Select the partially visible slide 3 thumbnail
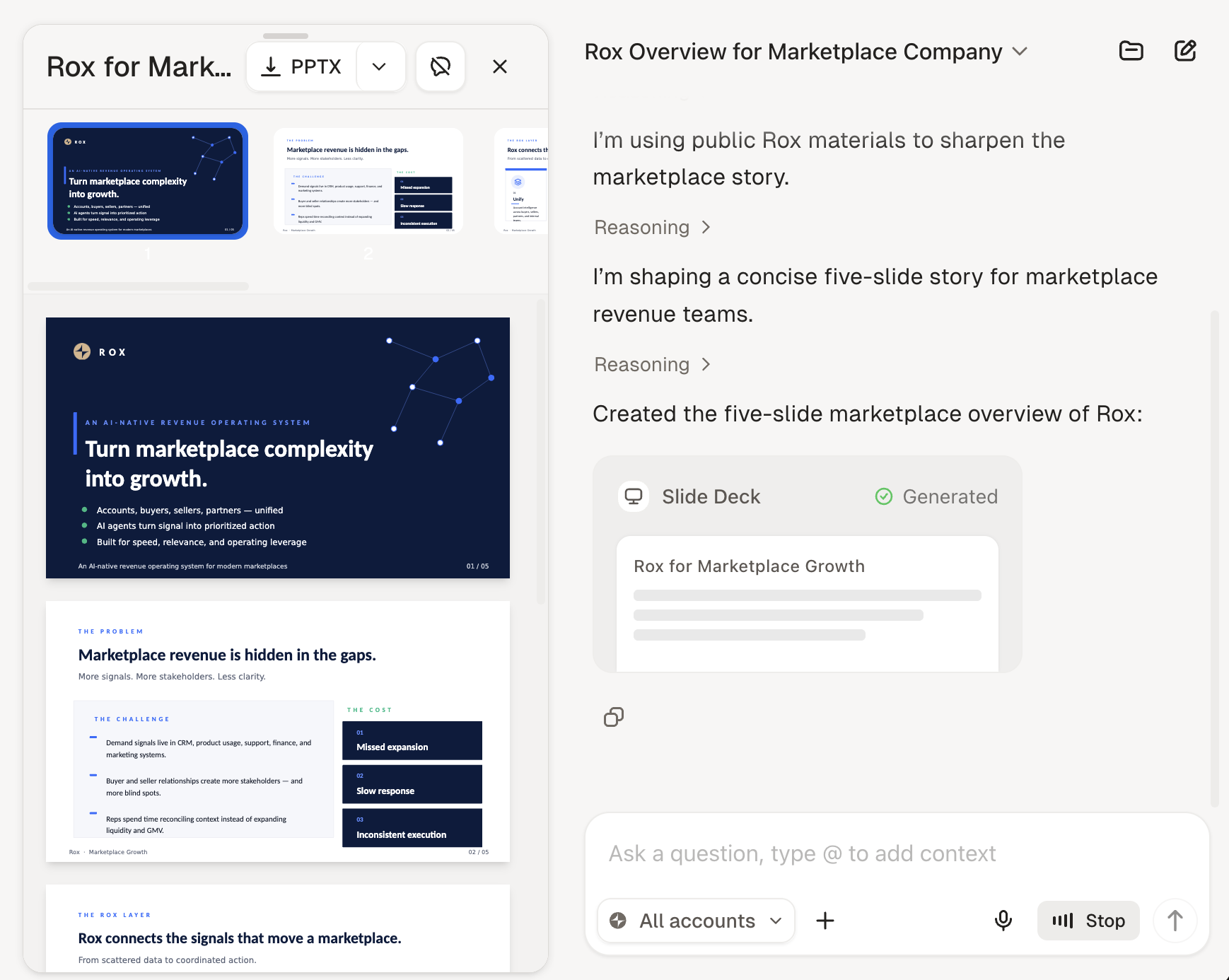Viewport: 1229px width, 980px height. (521, 181)
